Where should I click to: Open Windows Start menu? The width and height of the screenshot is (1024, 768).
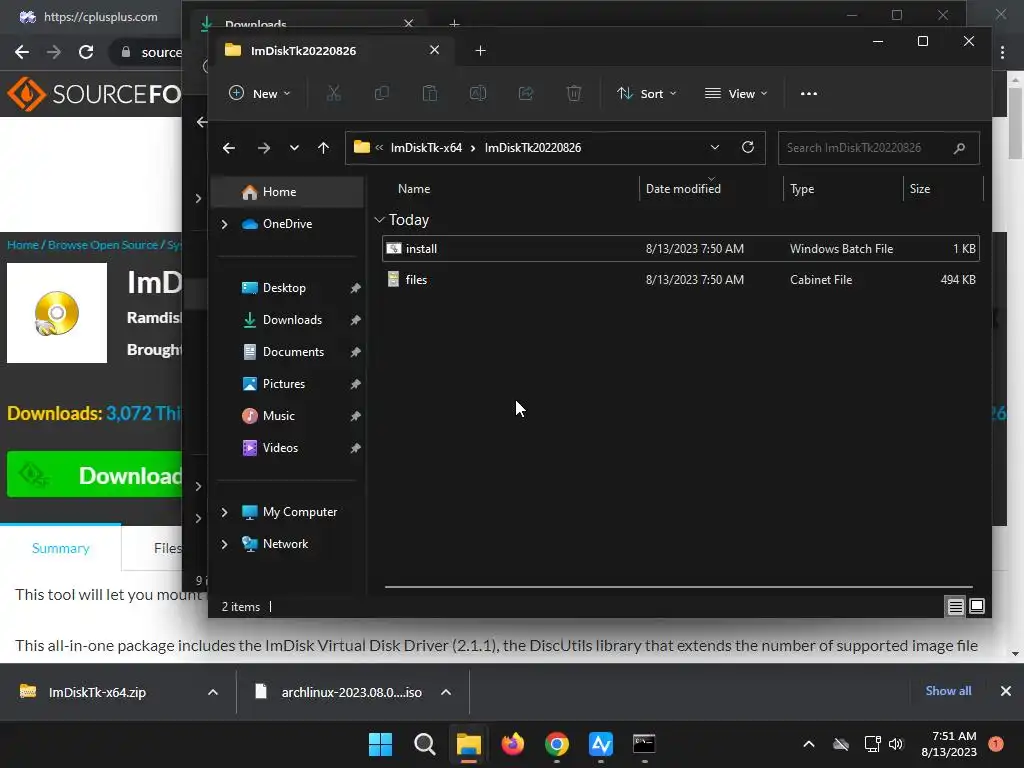click(380, 744)
